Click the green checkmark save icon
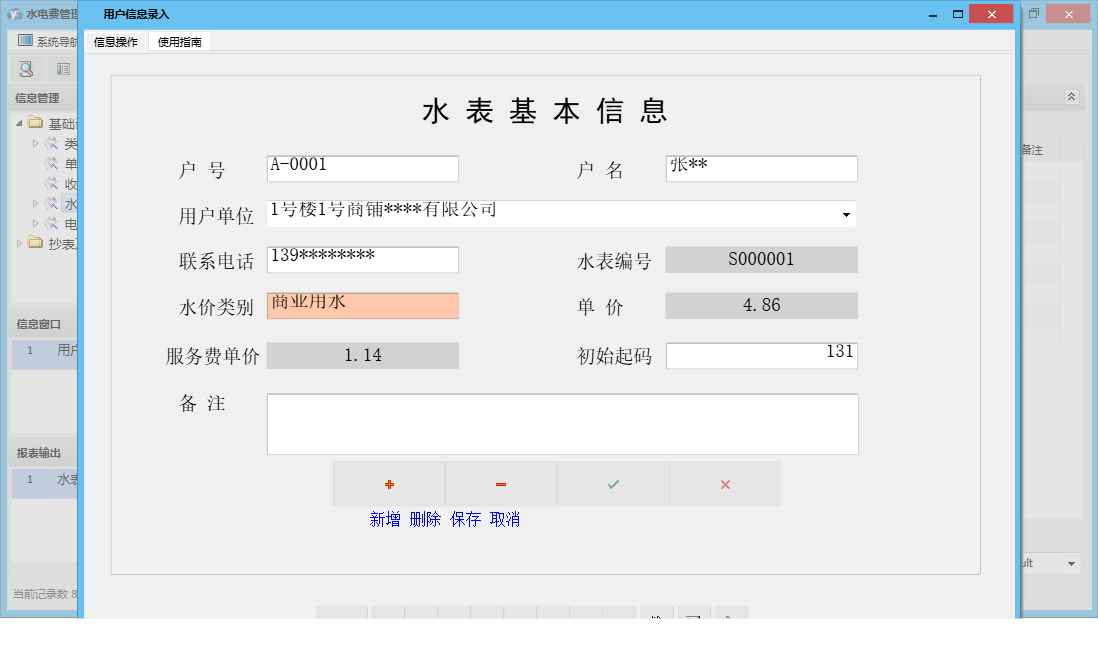1098x655 pixels. pyautogui.click(x=613, y=483)
